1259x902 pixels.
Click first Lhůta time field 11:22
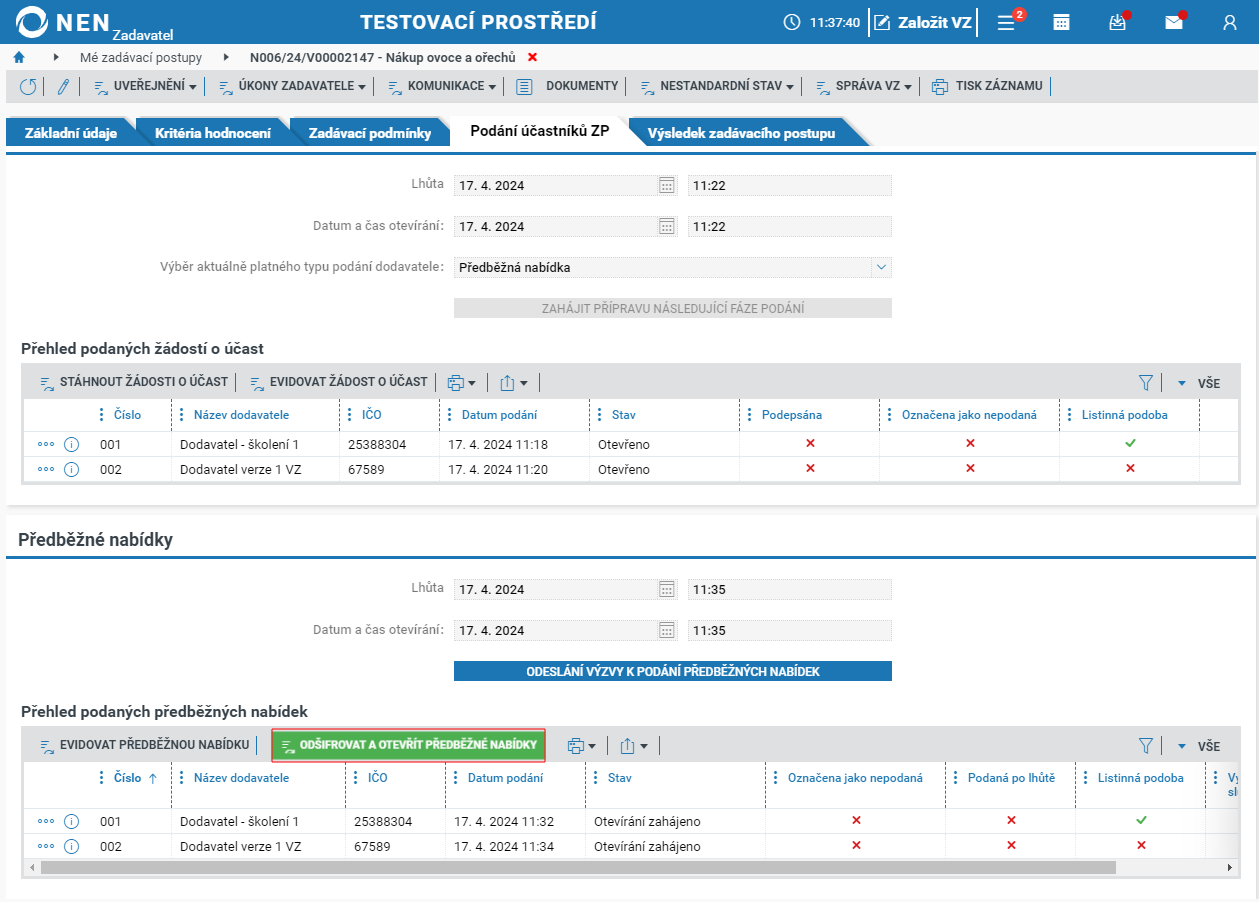789,185
